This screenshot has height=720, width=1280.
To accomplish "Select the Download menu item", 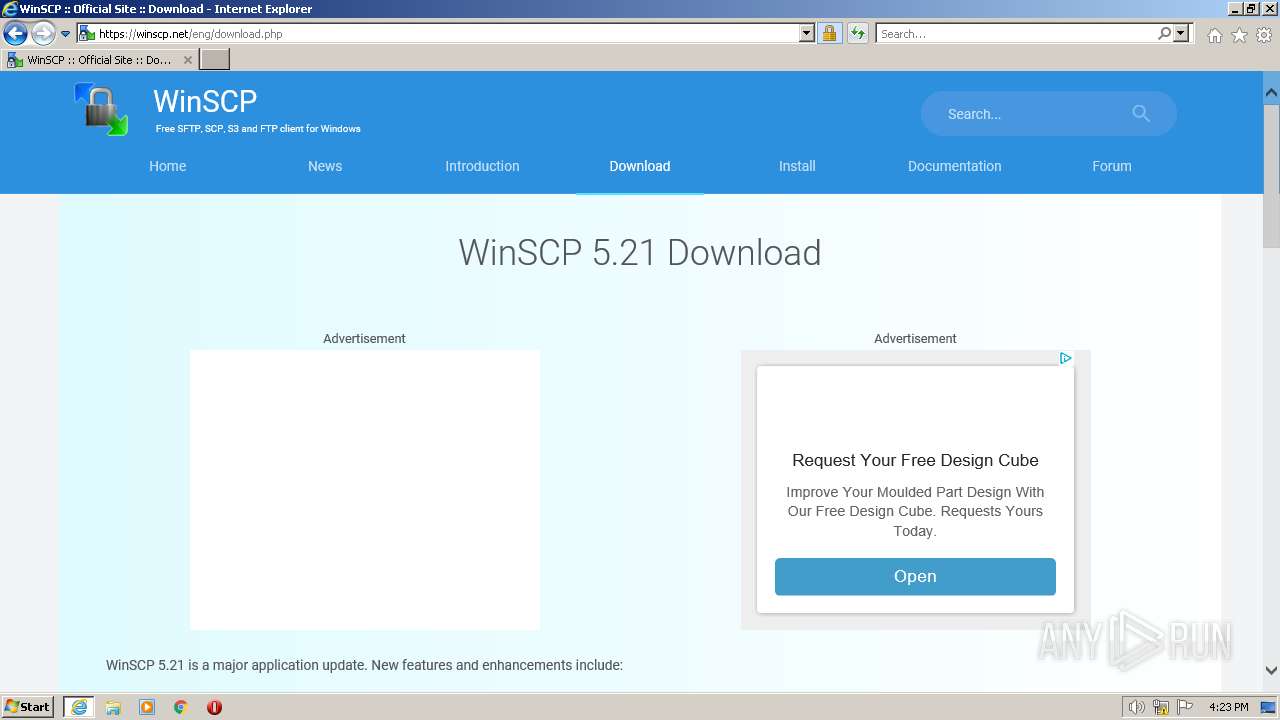I will [x=640, y=166].
